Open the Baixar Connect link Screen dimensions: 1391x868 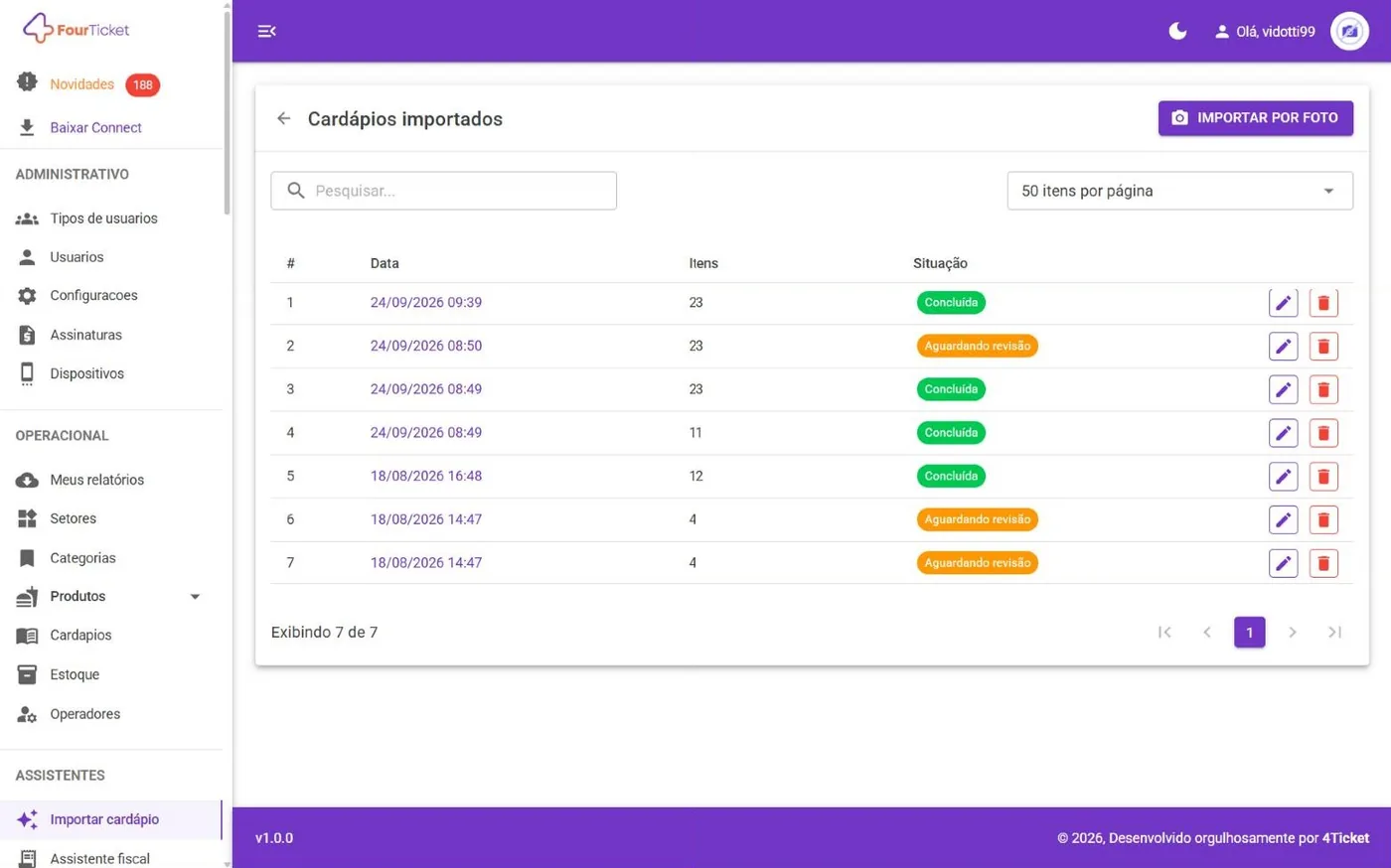click(x=95, y=127)
